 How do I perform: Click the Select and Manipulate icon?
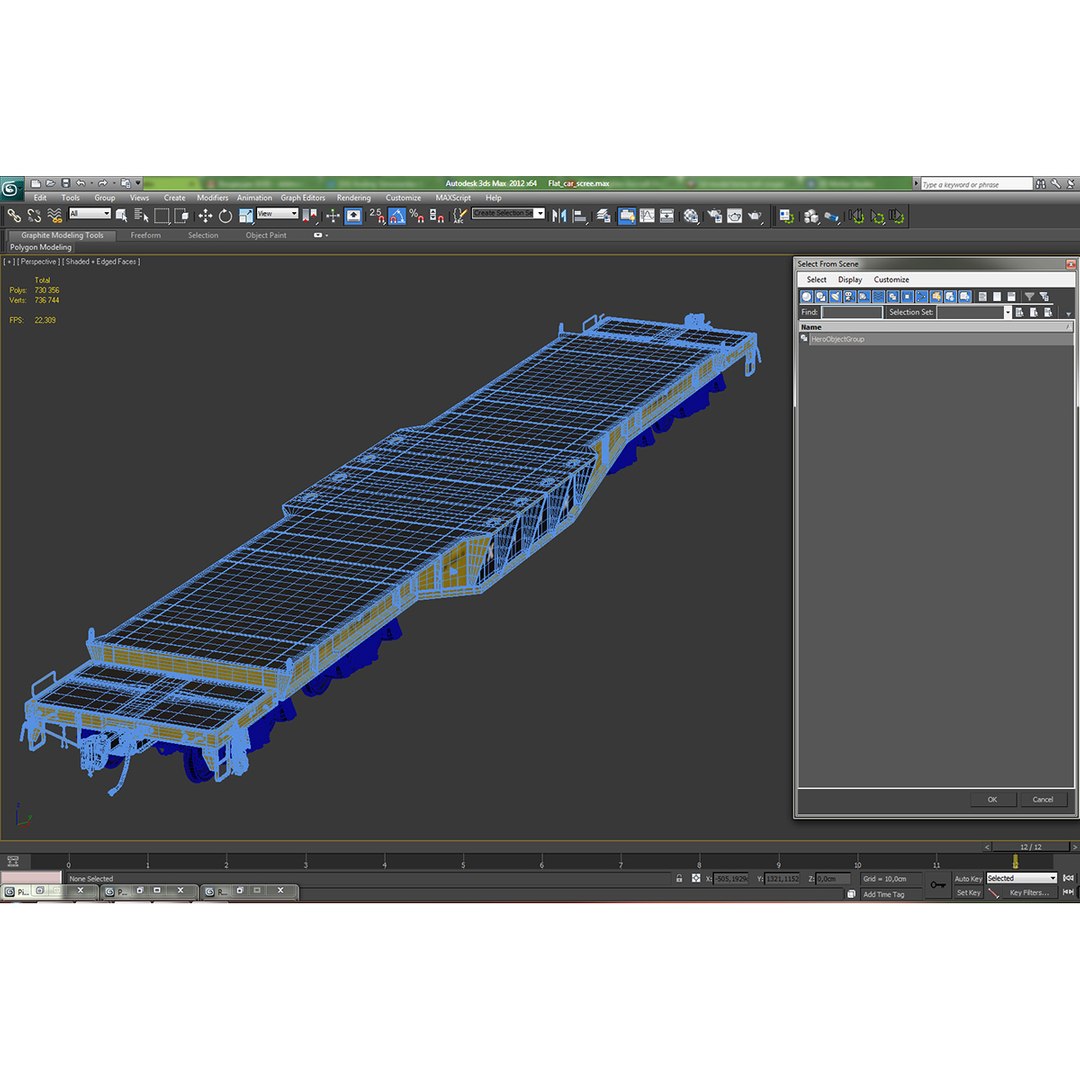pos(333,216)
